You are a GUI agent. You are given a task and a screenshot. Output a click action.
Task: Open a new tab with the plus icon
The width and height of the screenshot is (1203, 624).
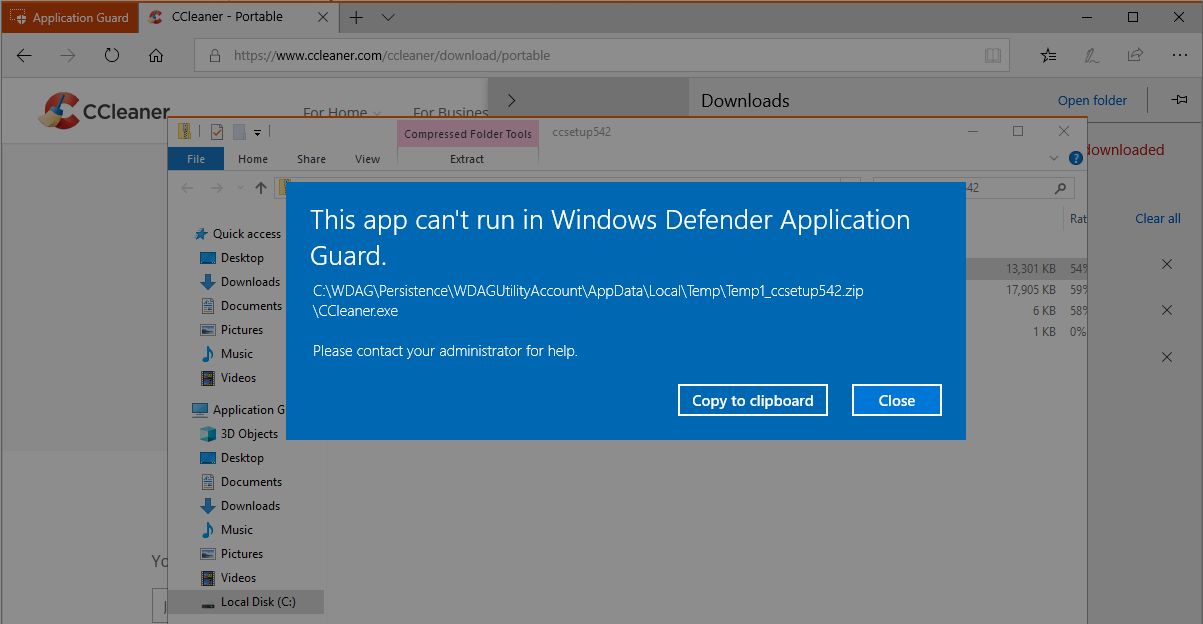[x=356, y=17]
